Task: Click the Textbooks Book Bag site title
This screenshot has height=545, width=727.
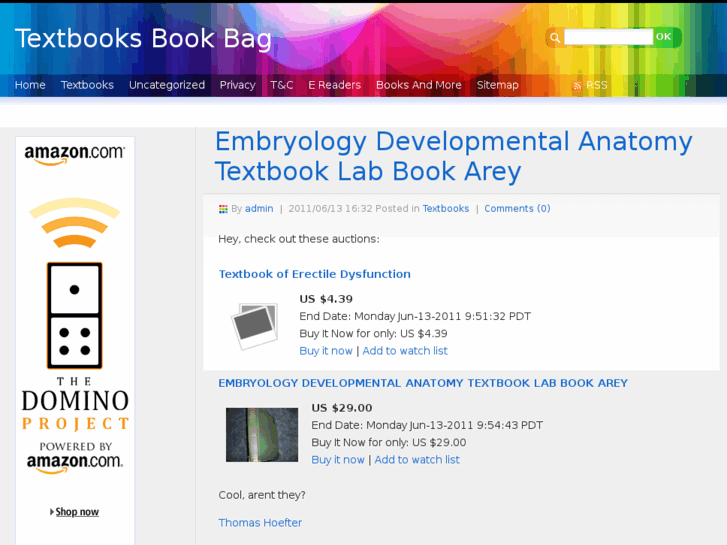Action: pyautogui.click(x=143, y=38)
